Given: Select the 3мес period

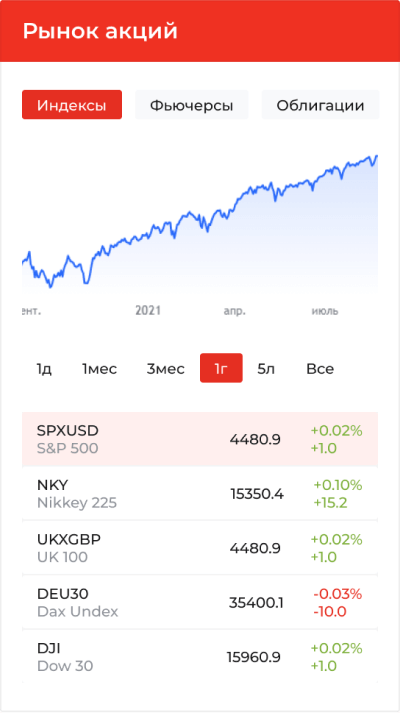Looking at the screenshot, I should click(165, 368).
